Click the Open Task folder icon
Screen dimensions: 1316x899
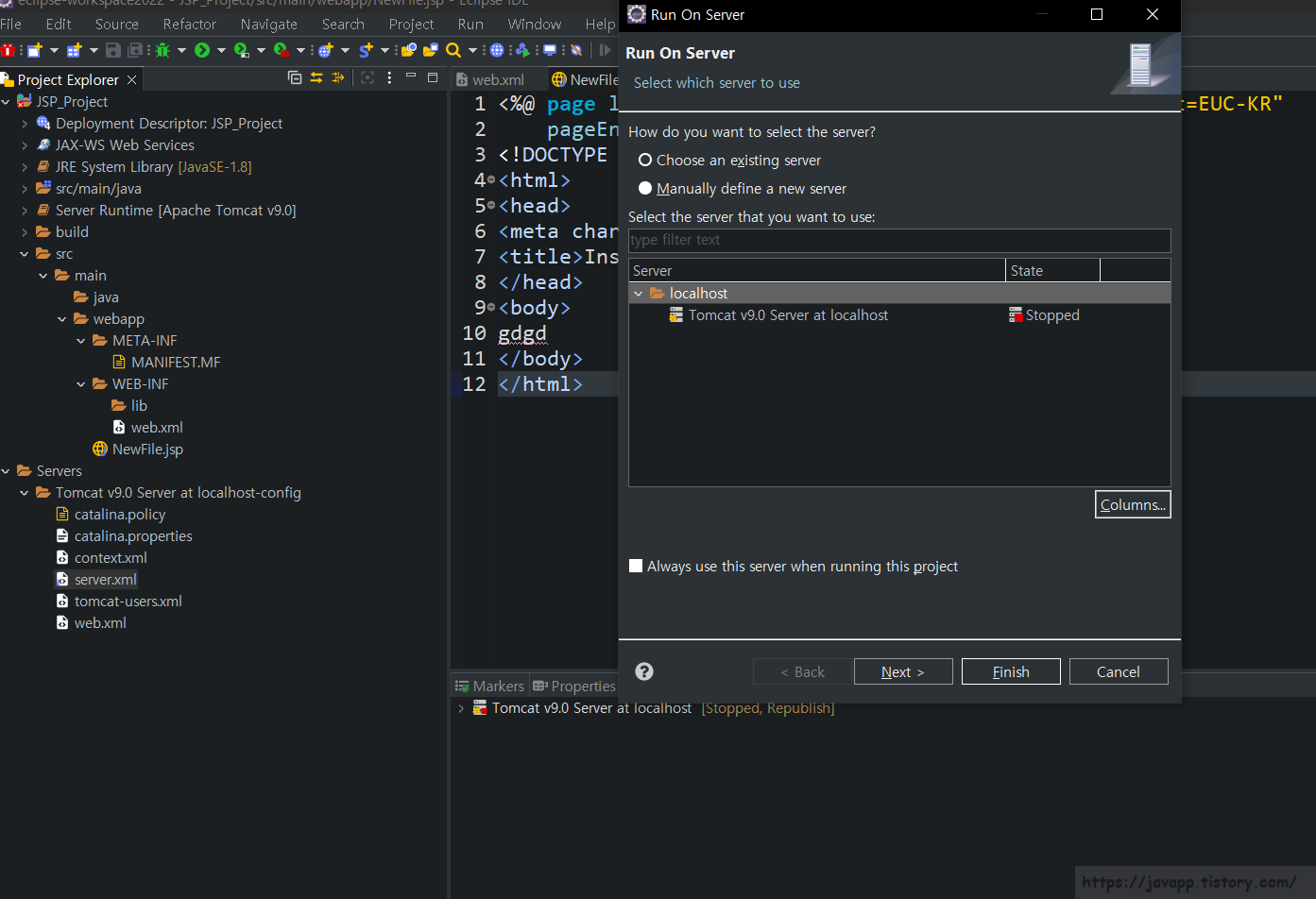click(431, 50)
